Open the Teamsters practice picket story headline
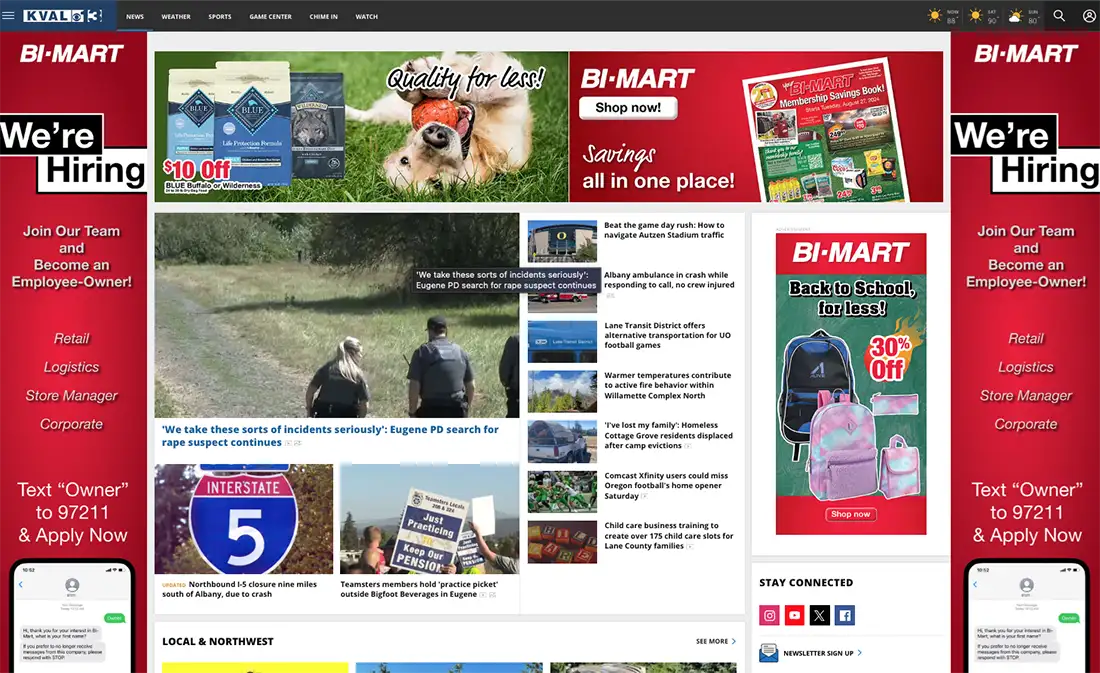The width and height of the screenshot is (1100, 673). (x=419, y=589)
